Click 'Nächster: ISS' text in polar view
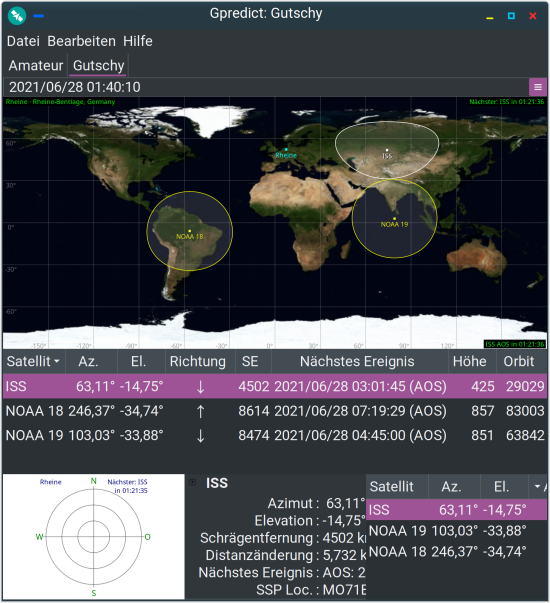The width and height of the screenshot is (550, 603). [x=127, y=482]
